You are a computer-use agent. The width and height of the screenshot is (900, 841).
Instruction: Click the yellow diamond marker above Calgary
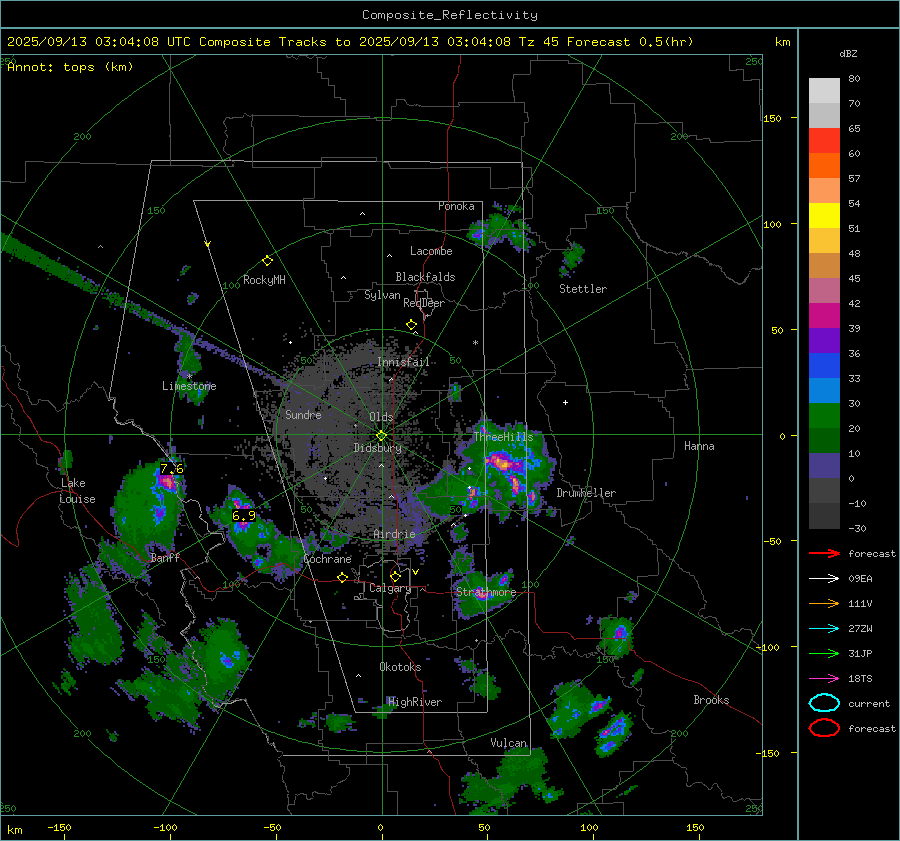click(395, 576)
